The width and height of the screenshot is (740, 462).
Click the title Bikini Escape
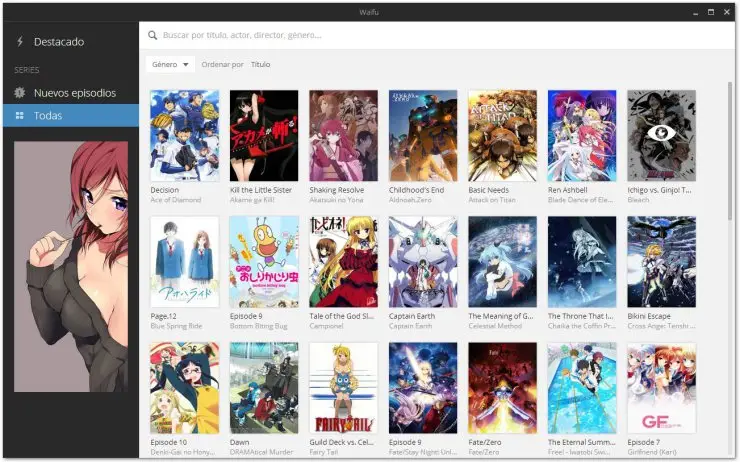click(649, 316)
